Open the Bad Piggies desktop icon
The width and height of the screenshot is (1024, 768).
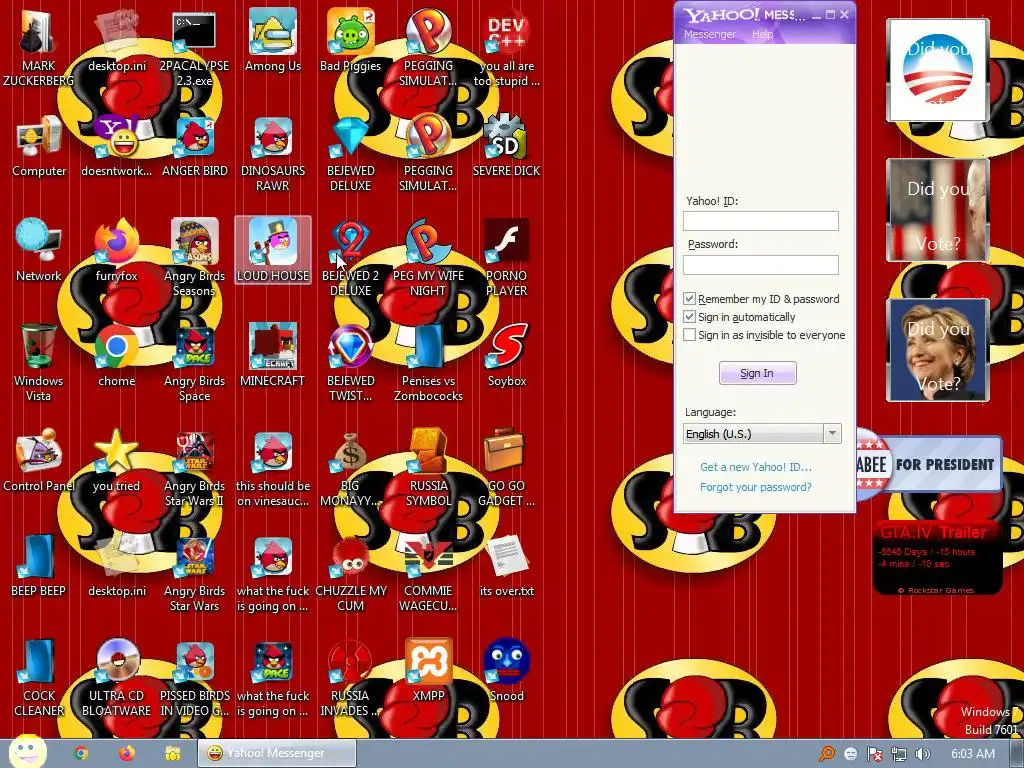[x=351, y=40]
